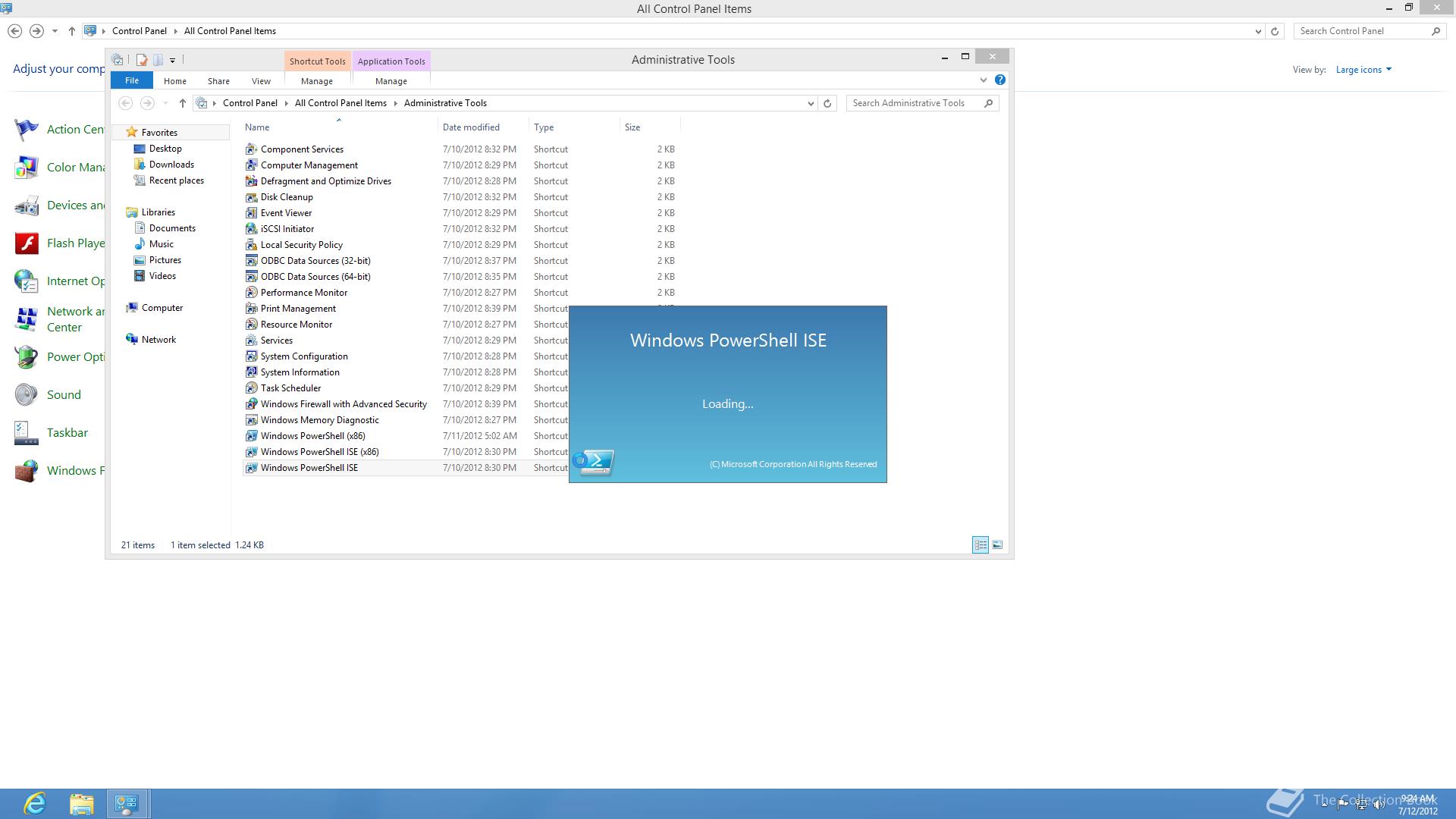
Task: Select Network in navigation pane
Action: point(158,340)
